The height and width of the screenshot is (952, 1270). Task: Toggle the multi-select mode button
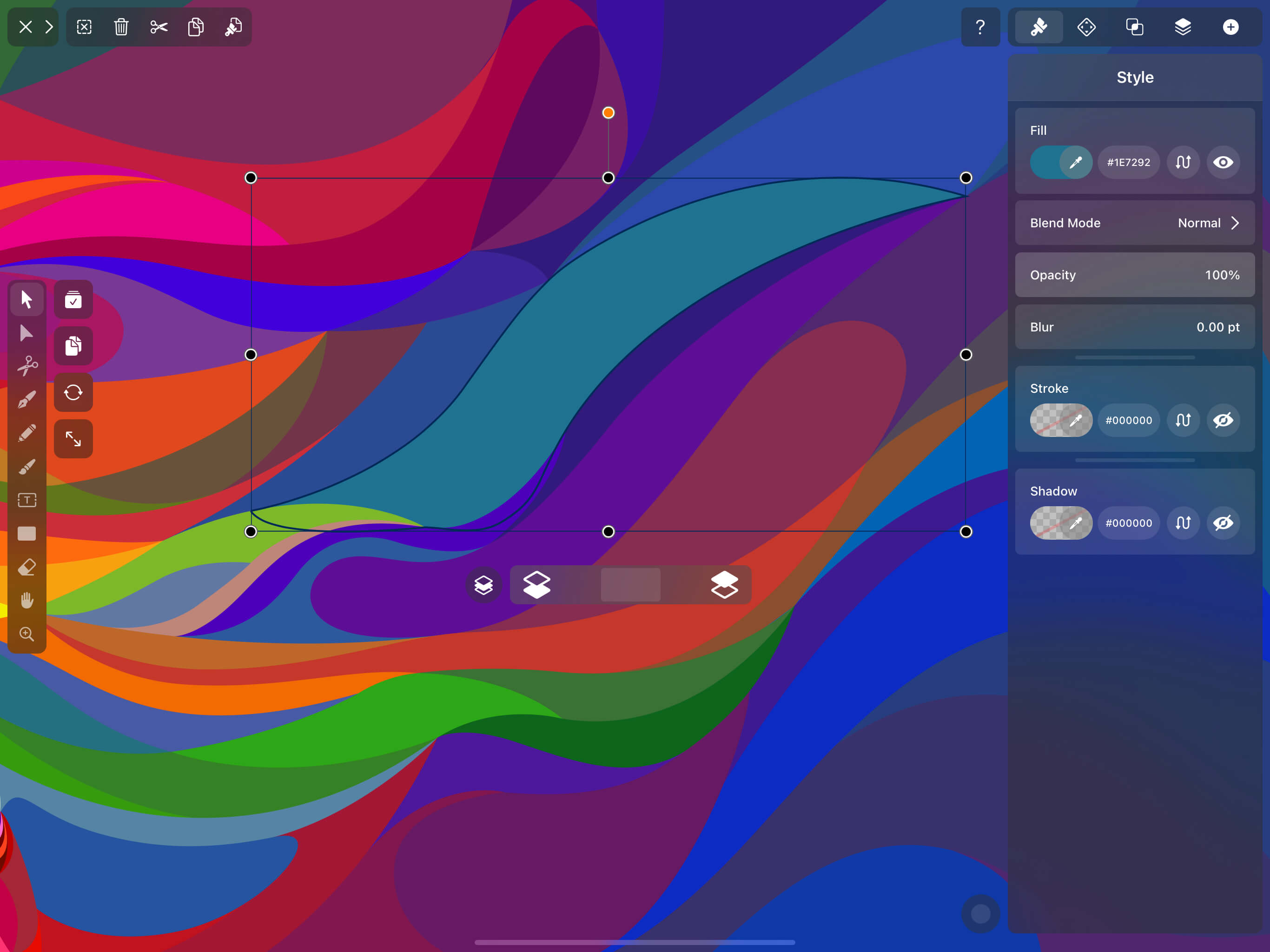(x=73, y=299)
